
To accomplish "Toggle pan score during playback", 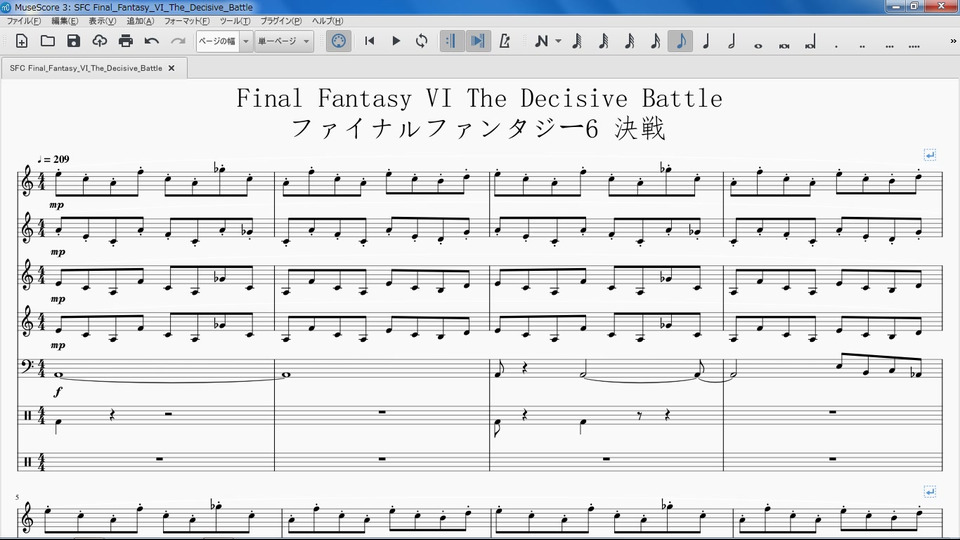I will coord(478,41).
